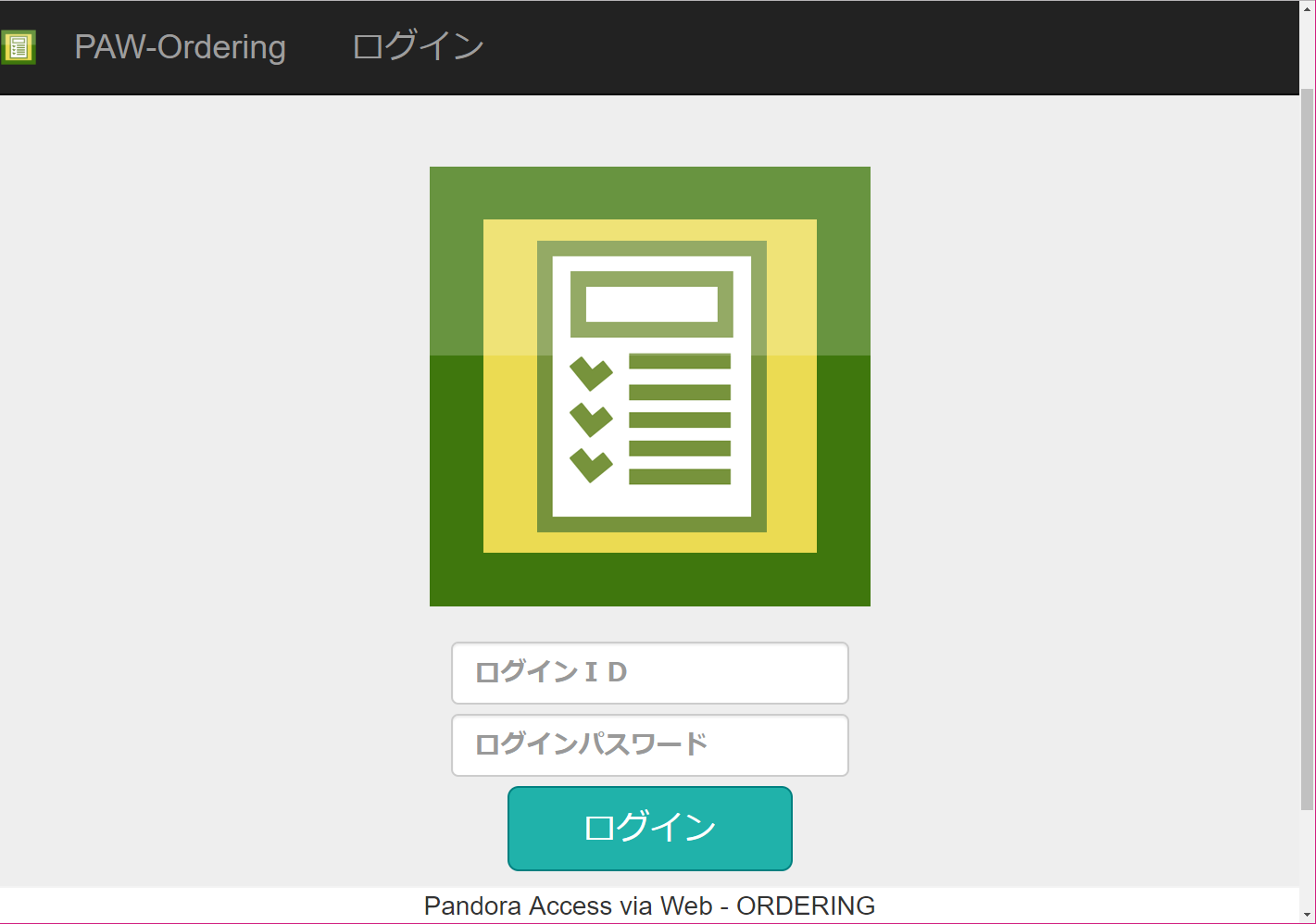Click the scrollbar down arrow

[1308, 915]
